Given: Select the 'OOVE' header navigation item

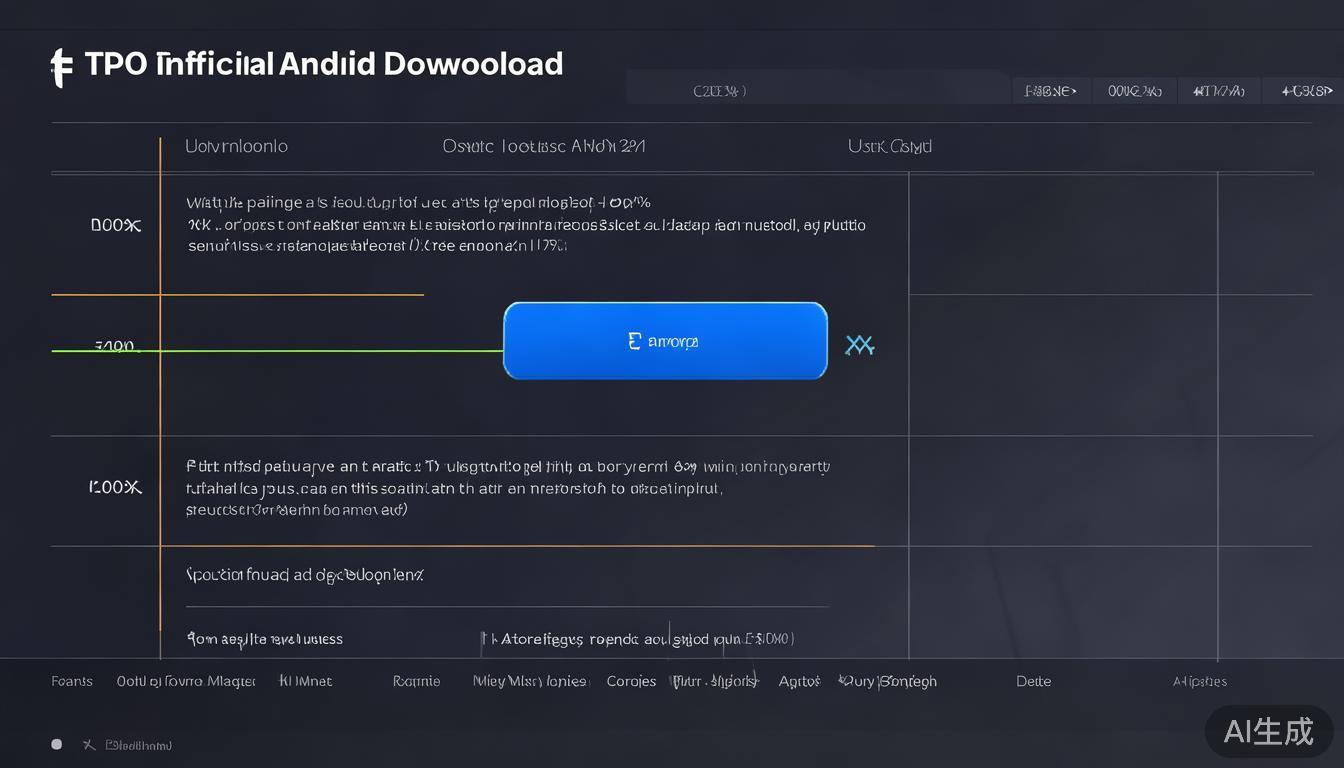Looking at the screenshot, I should pos(1134,91).
